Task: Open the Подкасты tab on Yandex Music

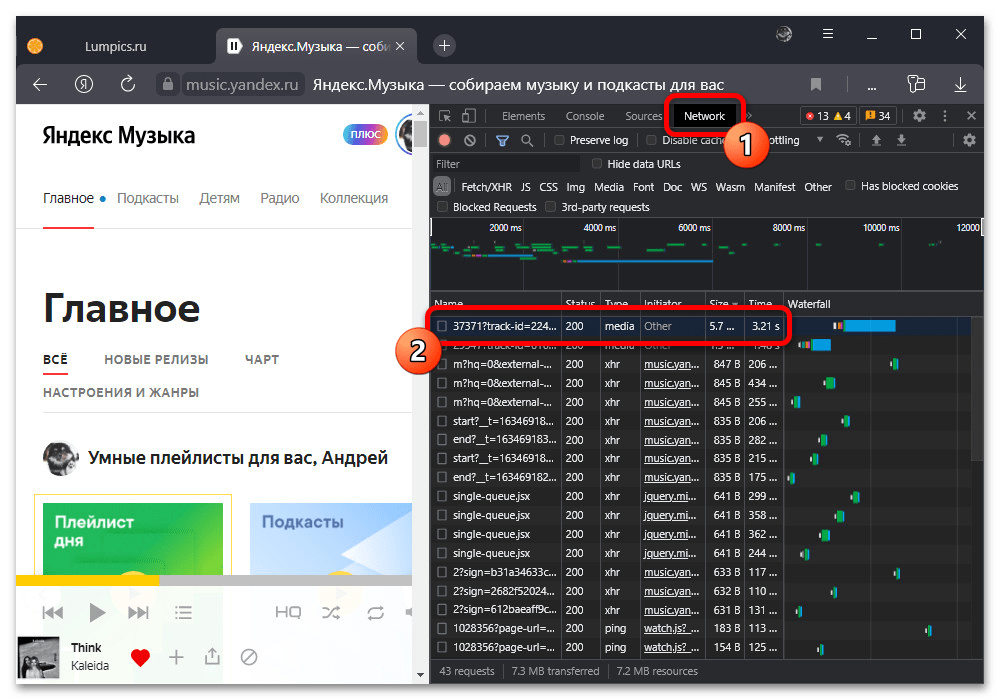Action: tap(148, 198)
